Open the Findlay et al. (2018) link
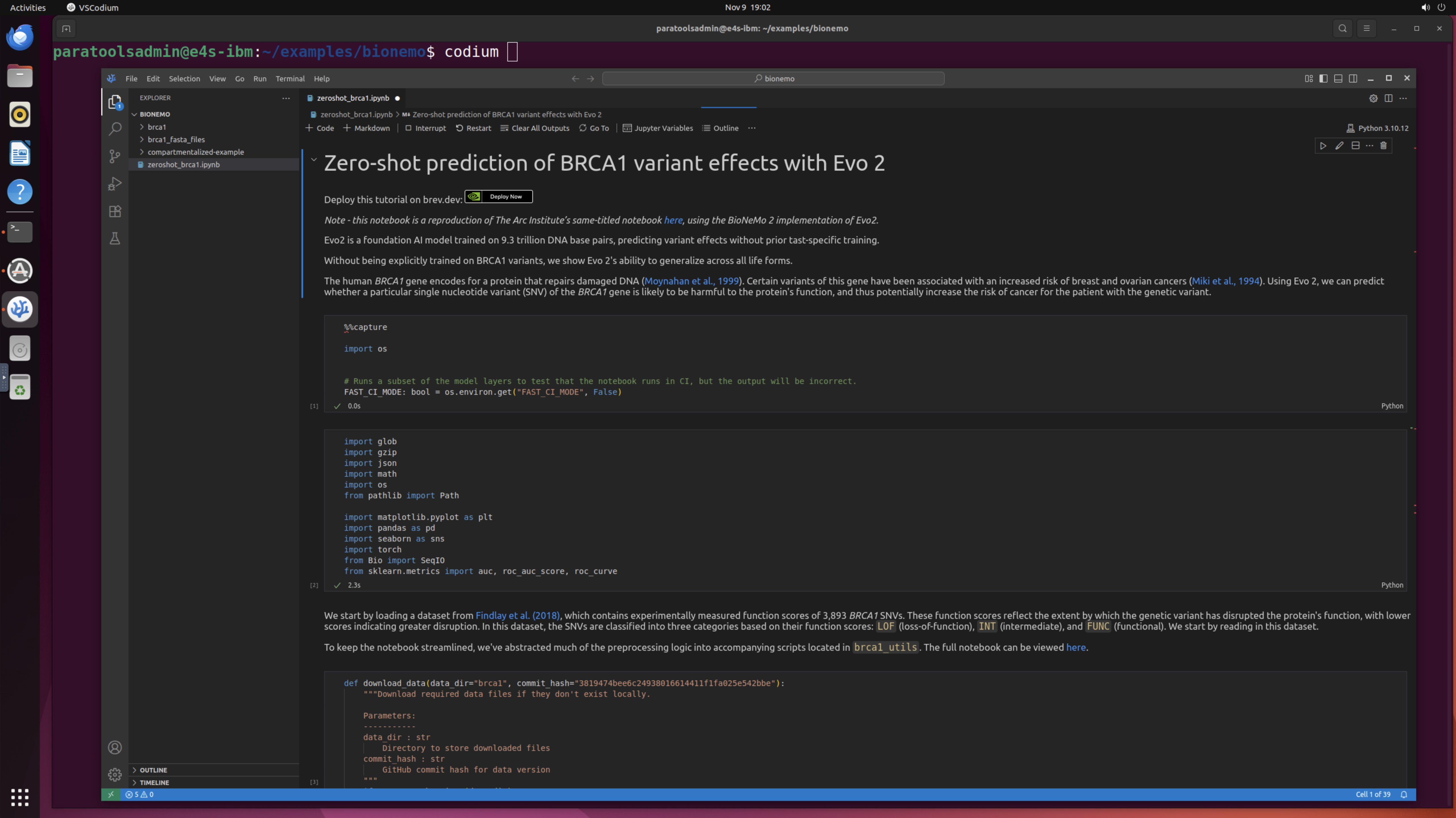 click(517, 615)
